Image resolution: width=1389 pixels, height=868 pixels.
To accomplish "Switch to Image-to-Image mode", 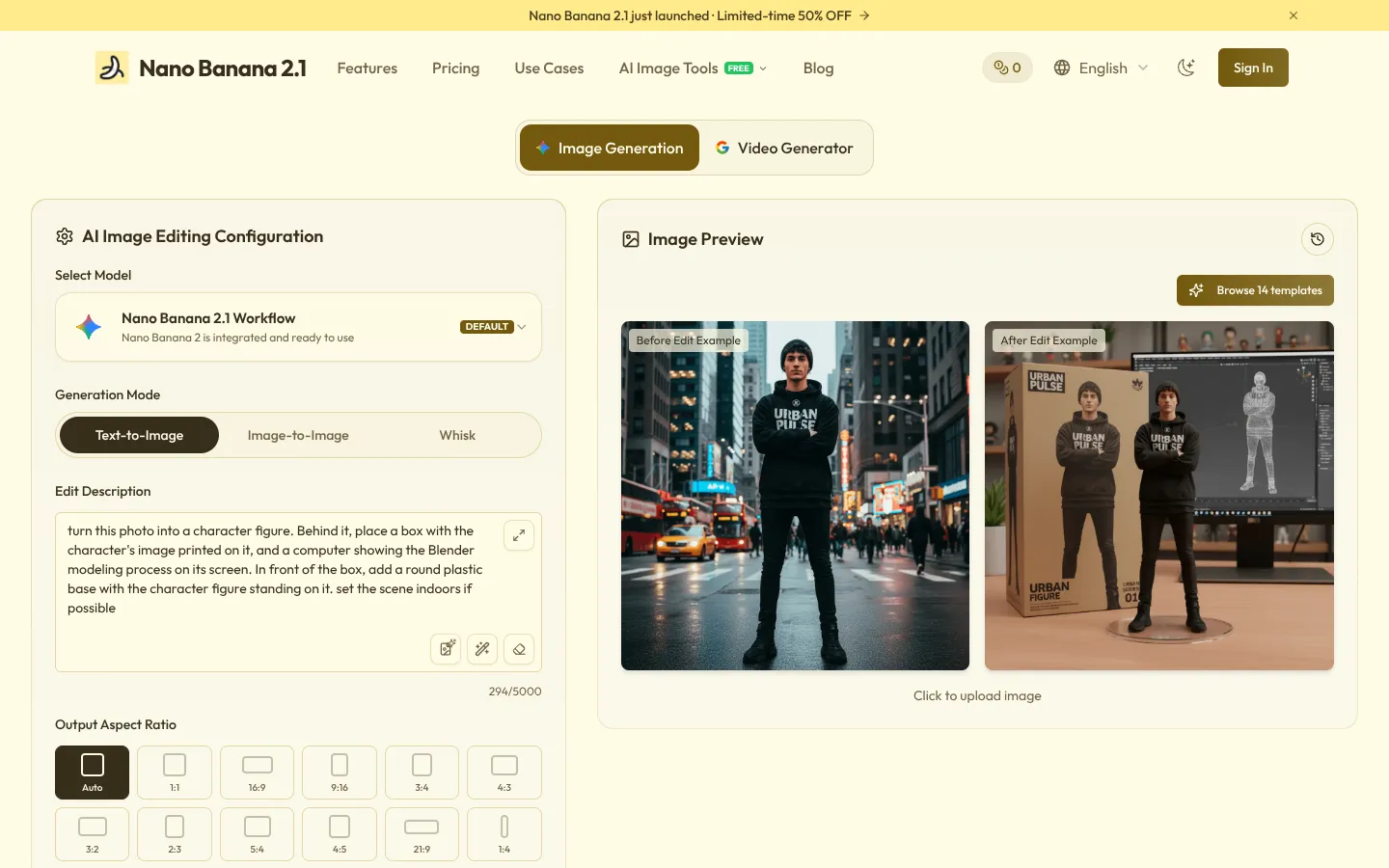I will (x=298, y=435).
